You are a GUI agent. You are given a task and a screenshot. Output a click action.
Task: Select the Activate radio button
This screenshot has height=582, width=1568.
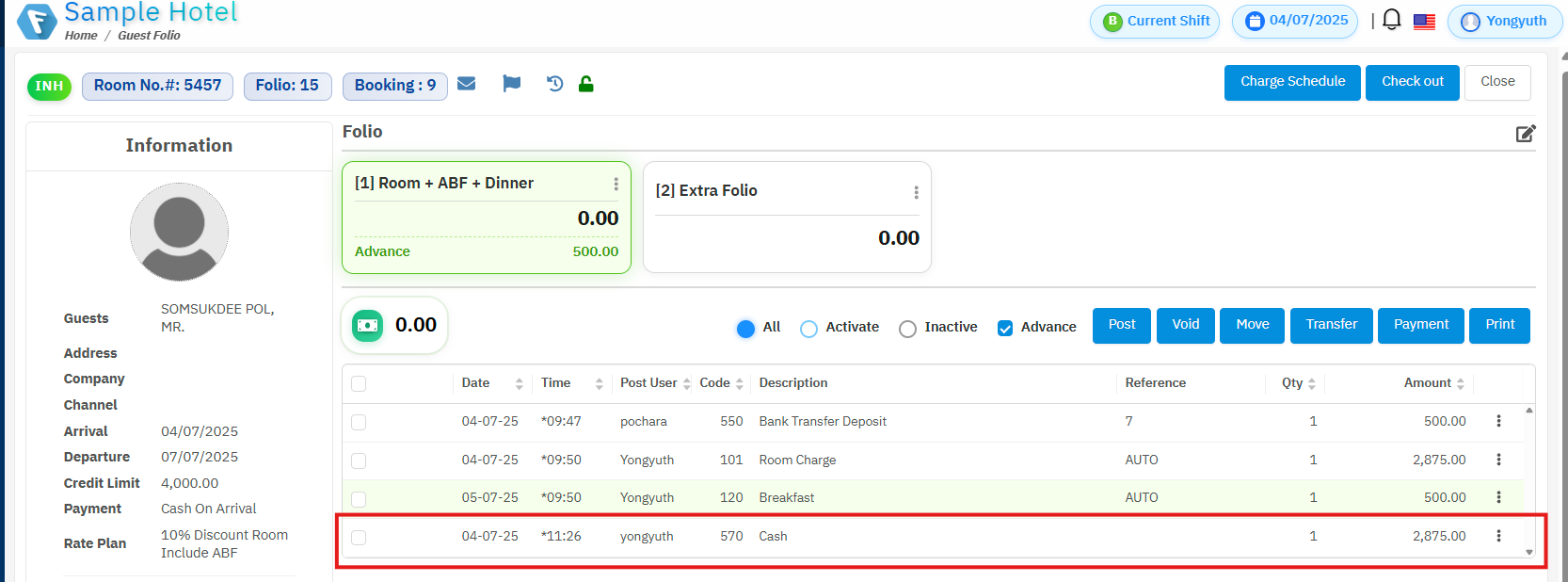(808, 329)
